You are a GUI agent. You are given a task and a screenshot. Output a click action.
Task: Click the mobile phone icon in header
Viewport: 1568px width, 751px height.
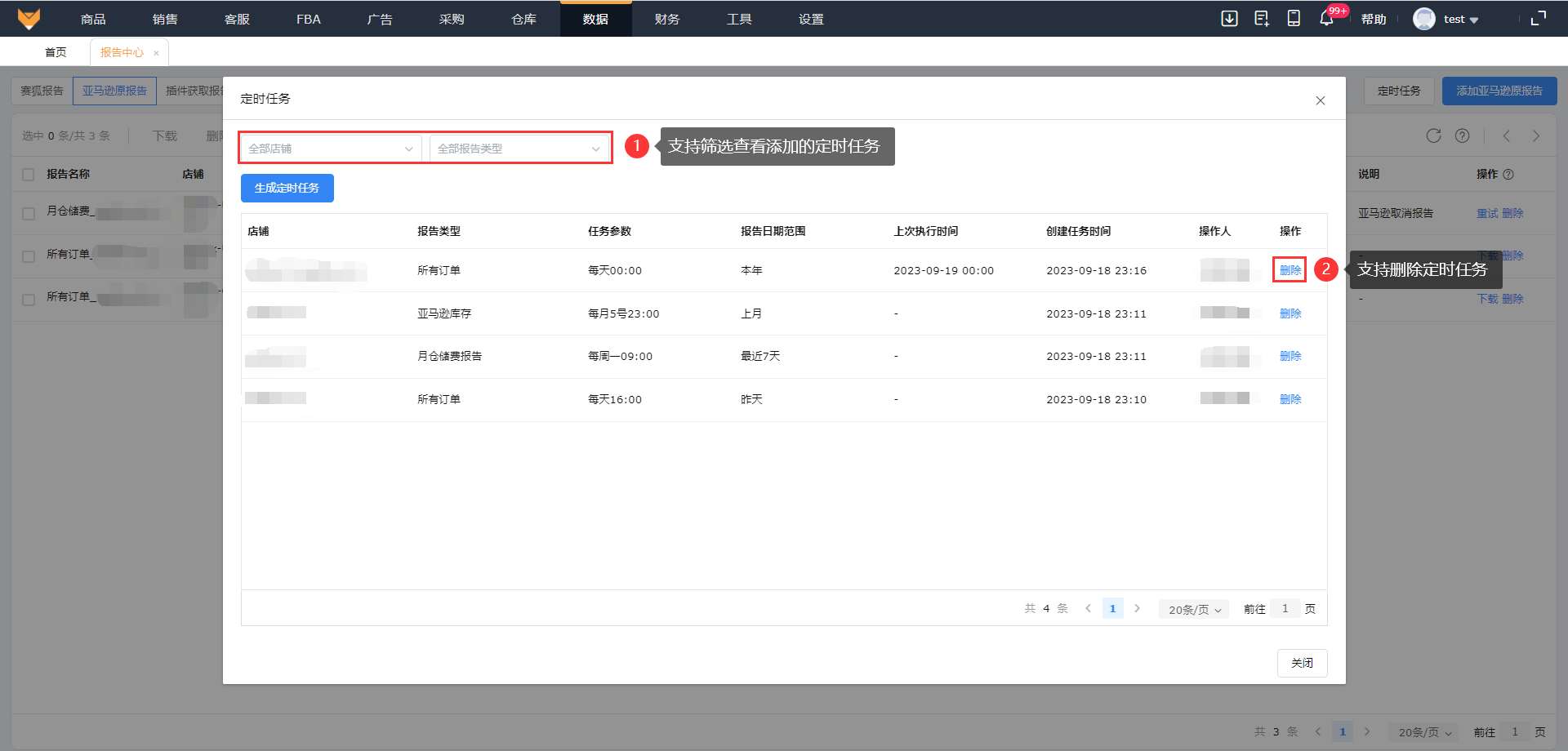click(x=1294, y=19)
